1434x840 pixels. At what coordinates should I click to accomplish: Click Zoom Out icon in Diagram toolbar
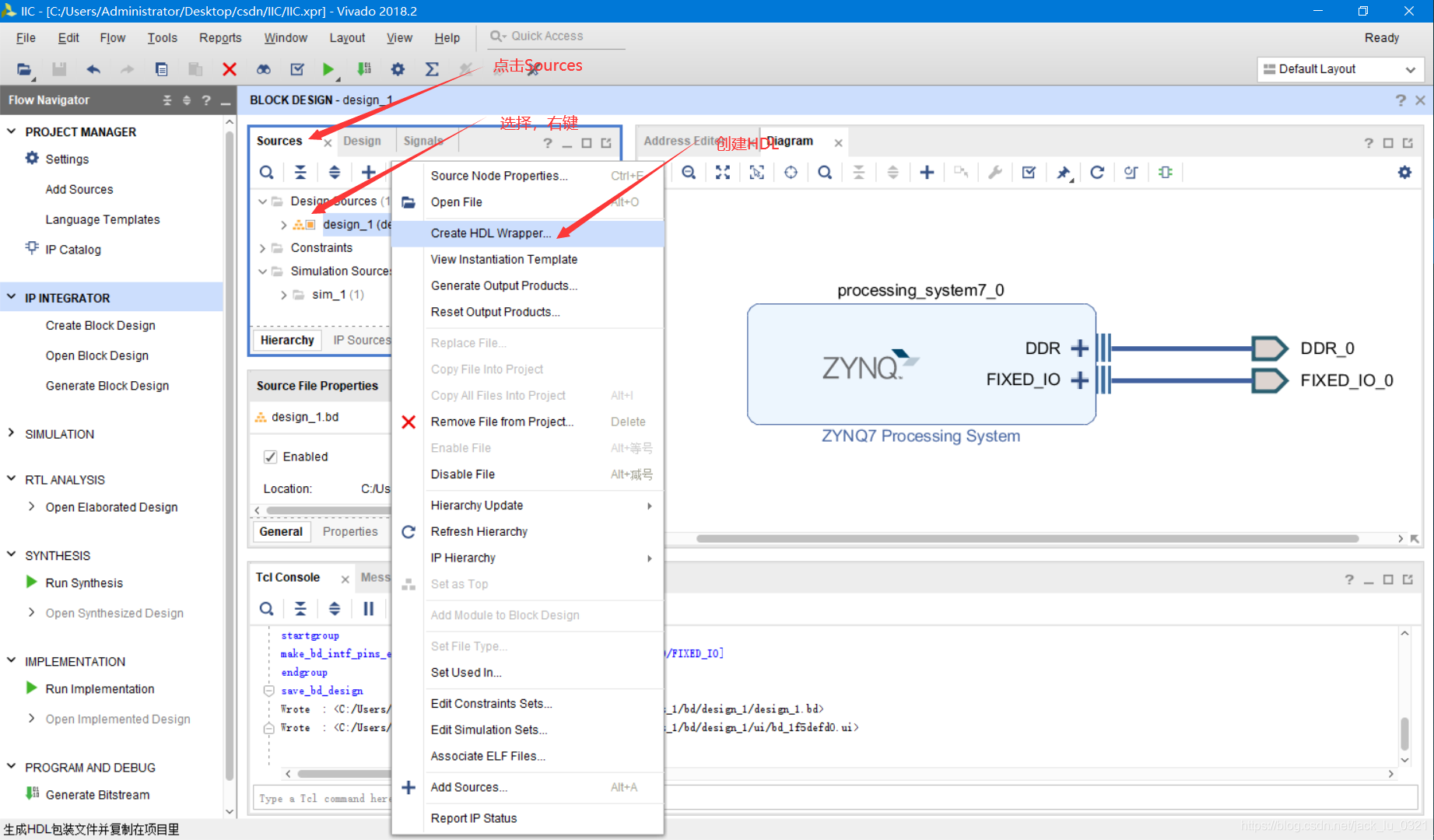click(x=689, y=173)
